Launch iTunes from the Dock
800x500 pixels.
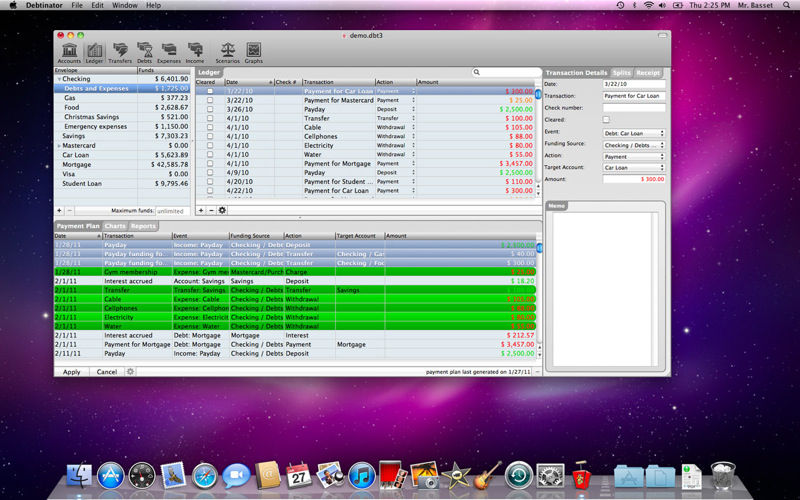[x=362, y=476]
